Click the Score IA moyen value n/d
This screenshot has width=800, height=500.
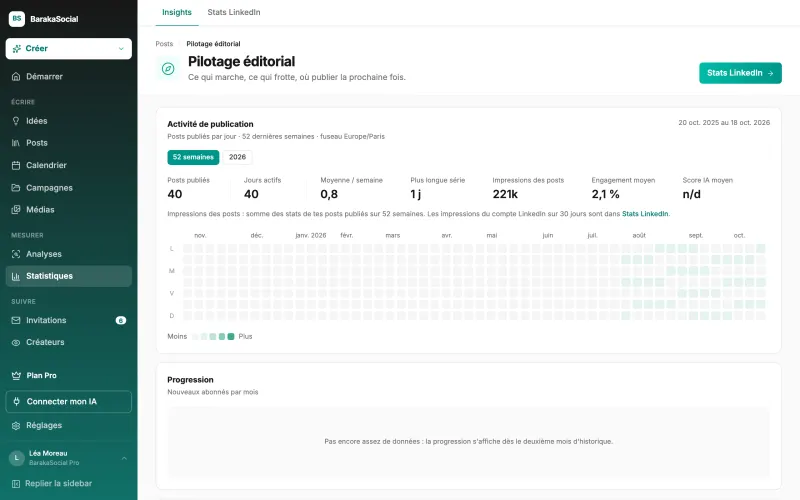[x=691, y=194]
